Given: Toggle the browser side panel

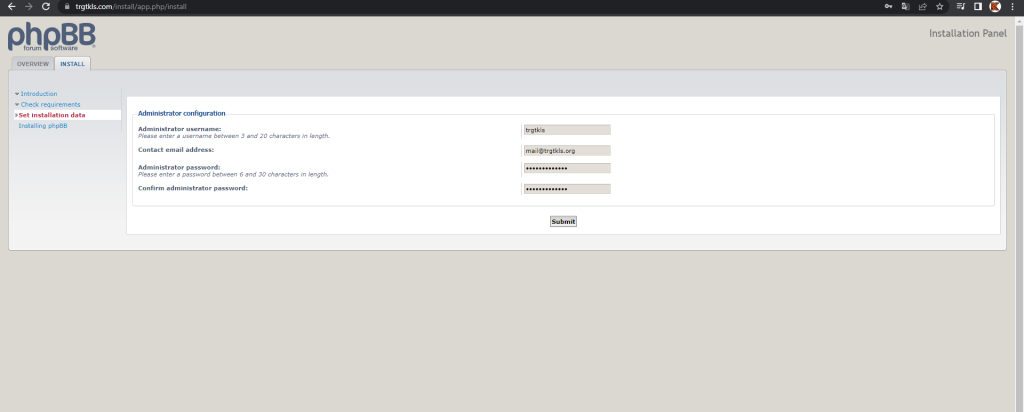Looking at the screenshot, I should point(978,6).
